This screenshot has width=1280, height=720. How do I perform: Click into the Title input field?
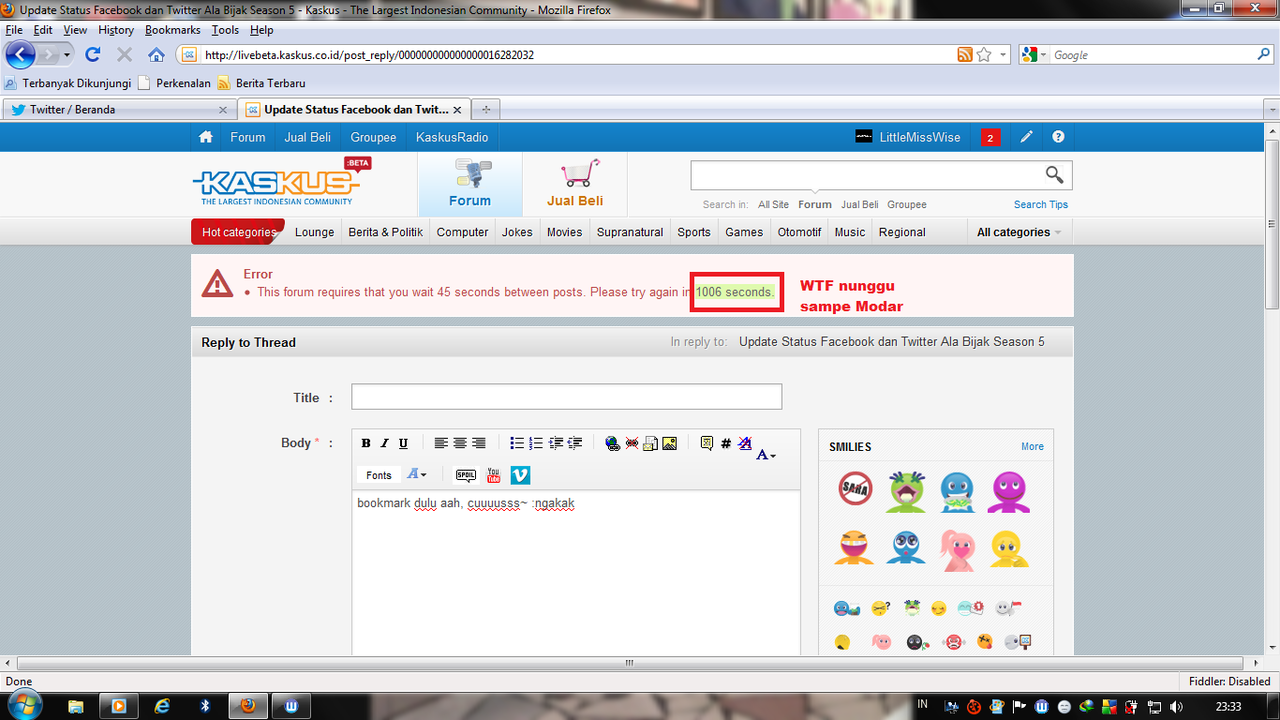tap(566, 397)
